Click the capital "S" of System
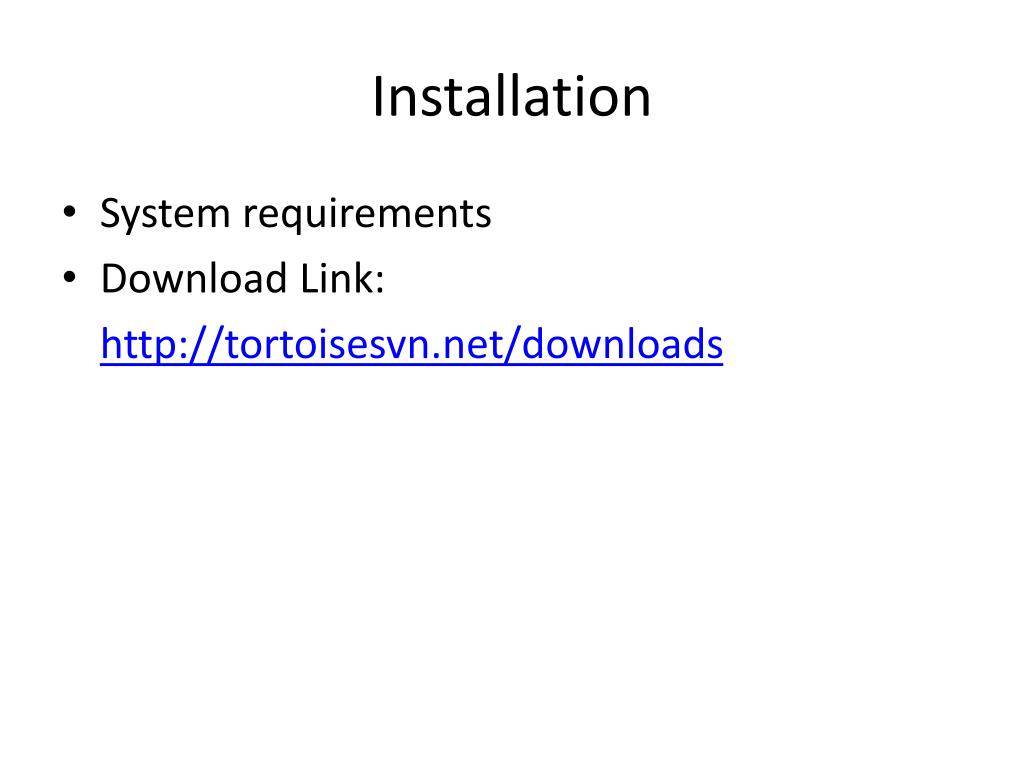The image size is (1024, 768). click(112, 213)
